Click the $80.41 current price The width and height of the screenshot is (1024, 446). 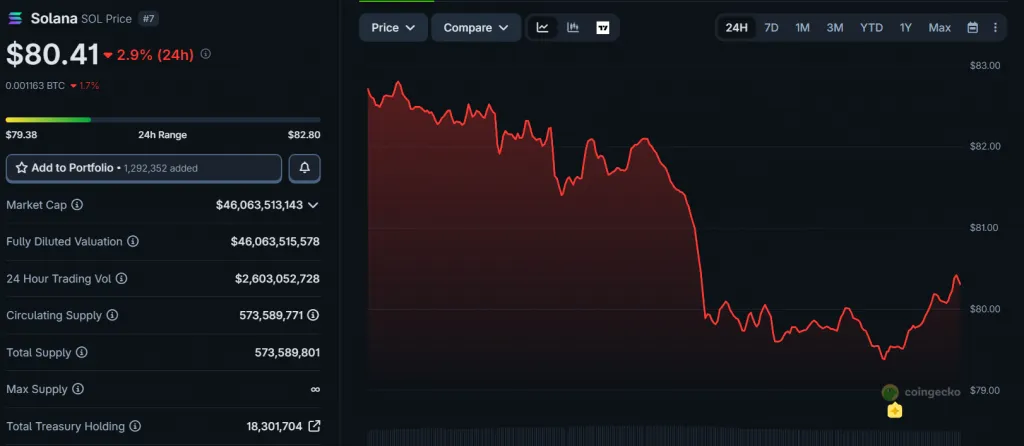tap(53, 54)
